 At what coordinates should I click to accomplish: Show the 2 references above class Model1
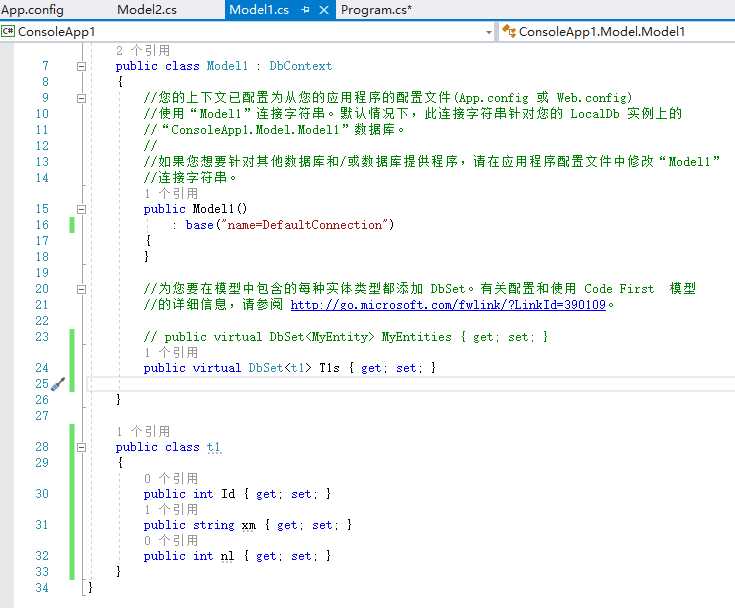pyautogui.click(x=143, y=50)
